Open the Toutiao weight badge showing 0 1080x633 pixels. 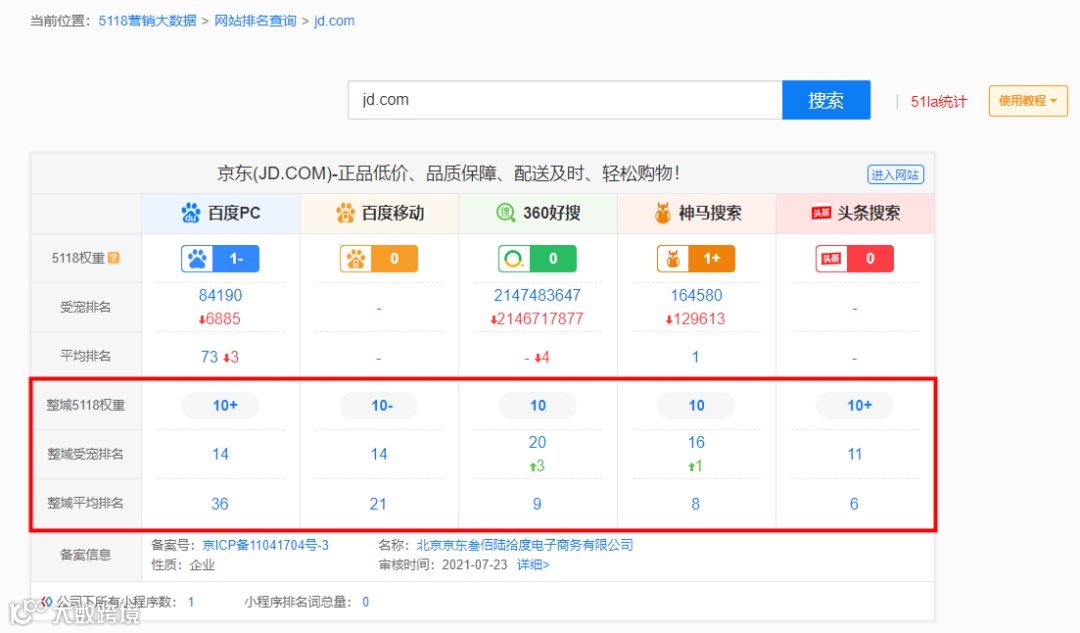854,258
